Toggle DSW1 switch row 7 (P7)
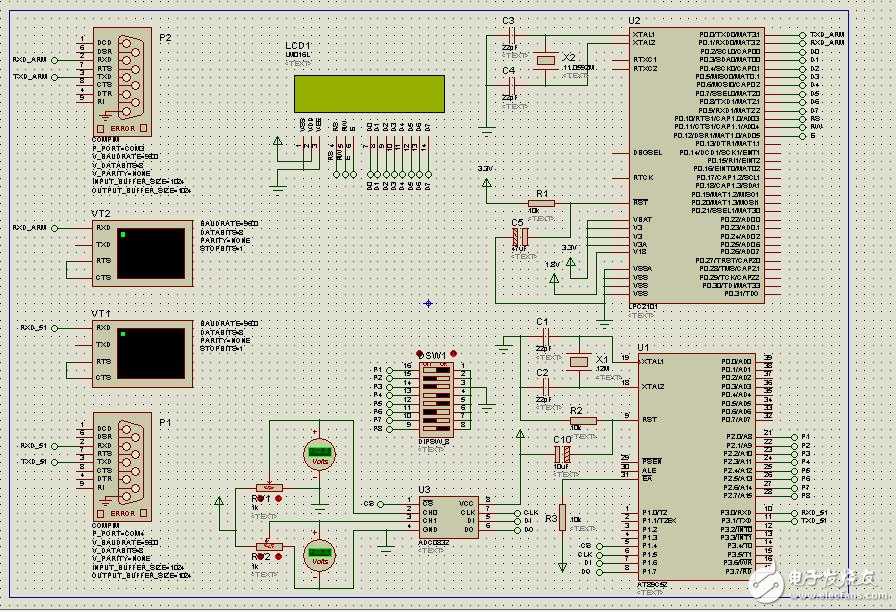 [437, 419]
